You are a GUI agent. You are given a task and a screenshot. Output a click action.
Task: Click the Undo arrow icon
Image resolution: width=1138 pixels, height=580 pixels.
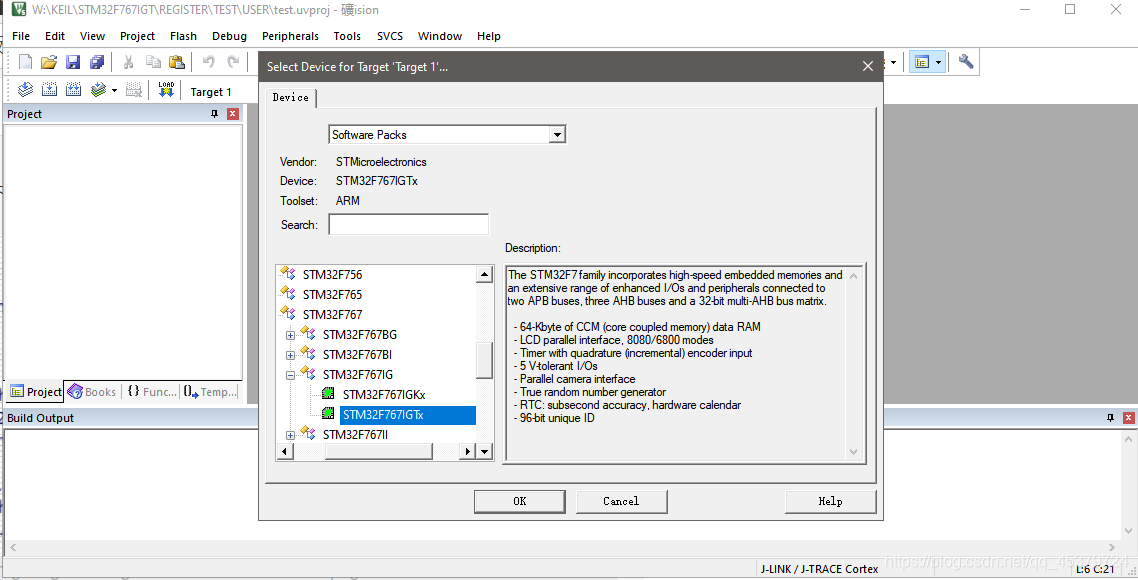(208, 62)
